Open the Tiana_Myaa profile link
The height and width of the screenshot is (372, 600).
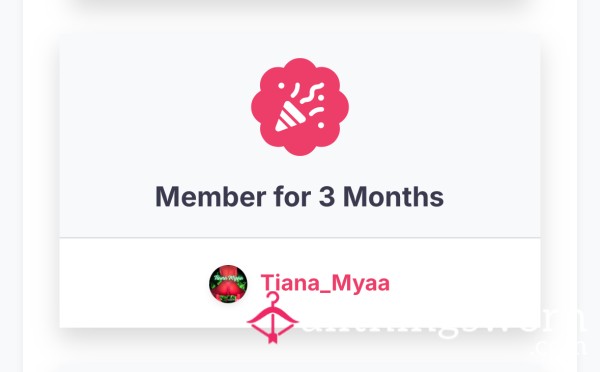click(x=325, y=283)
